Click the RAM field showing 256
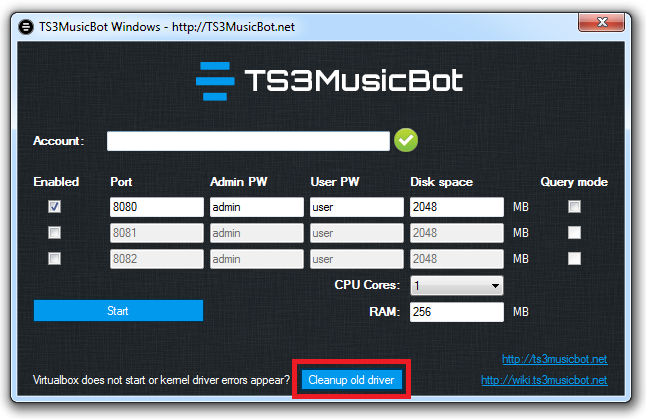Image resolution: width=646 pixels, height=419 pixels. coord(456,312)
